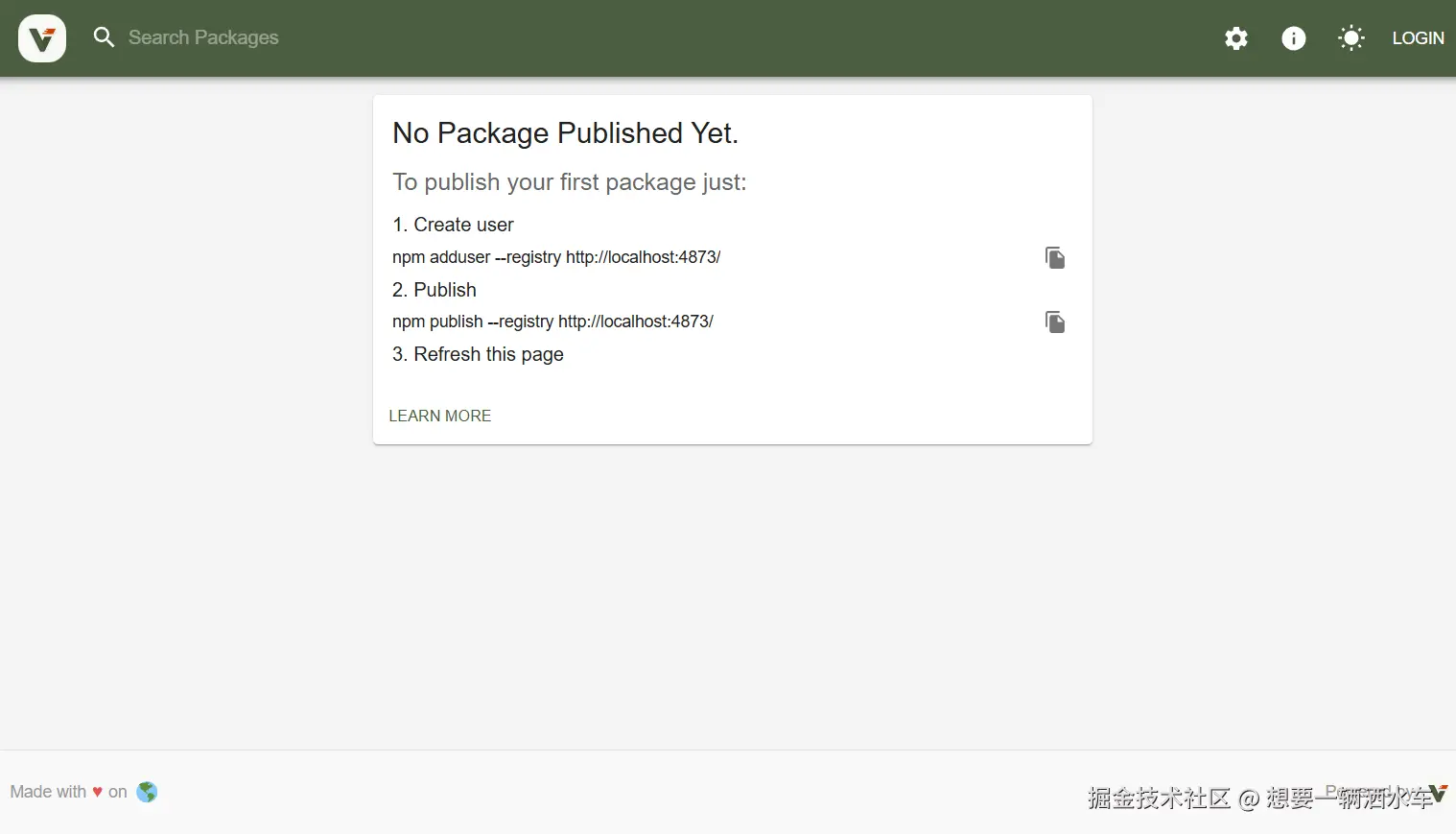Click the "3. Refresh this page" step

pyautogui.click(x=478, y=354)
